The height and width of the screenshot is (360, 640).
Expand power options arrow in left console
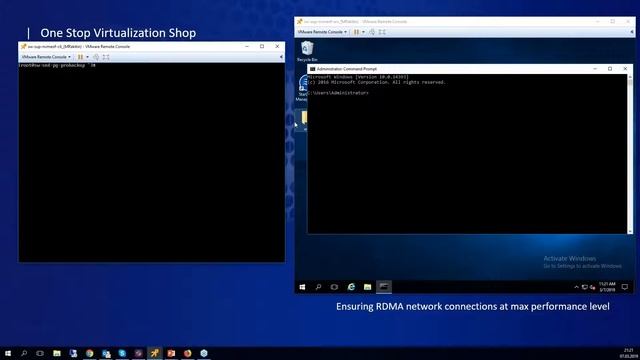87,57
